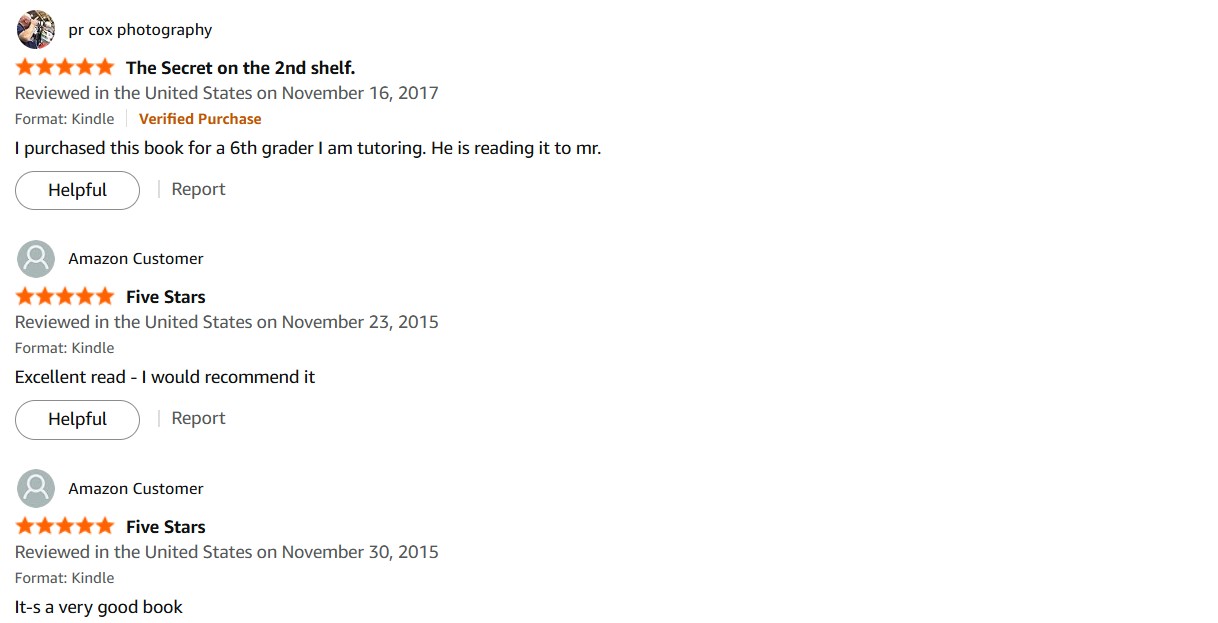Click the avatar icon of the November 30, 2015 reviewer
The image size is (1218, 623).
(x=36, y=489)
